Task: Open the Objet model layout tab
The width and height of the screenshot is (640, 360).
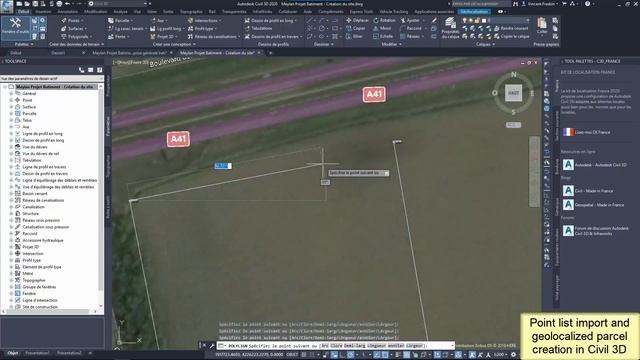Action: click(13, 353)
